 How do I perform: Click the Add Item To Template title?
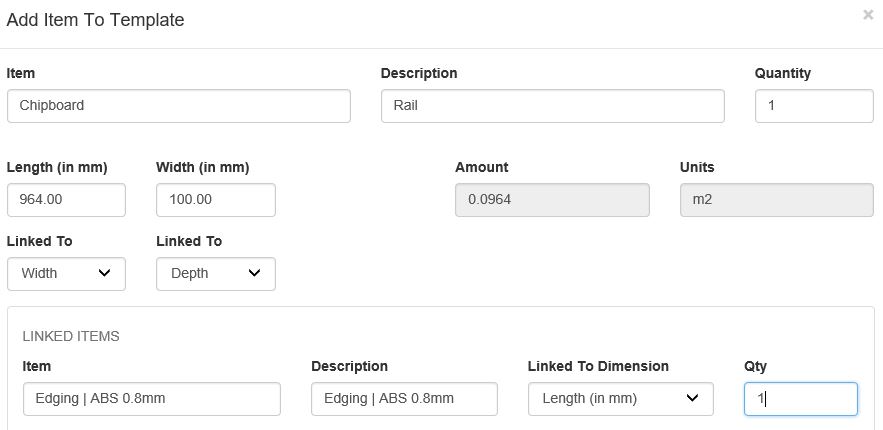(95, 20)
